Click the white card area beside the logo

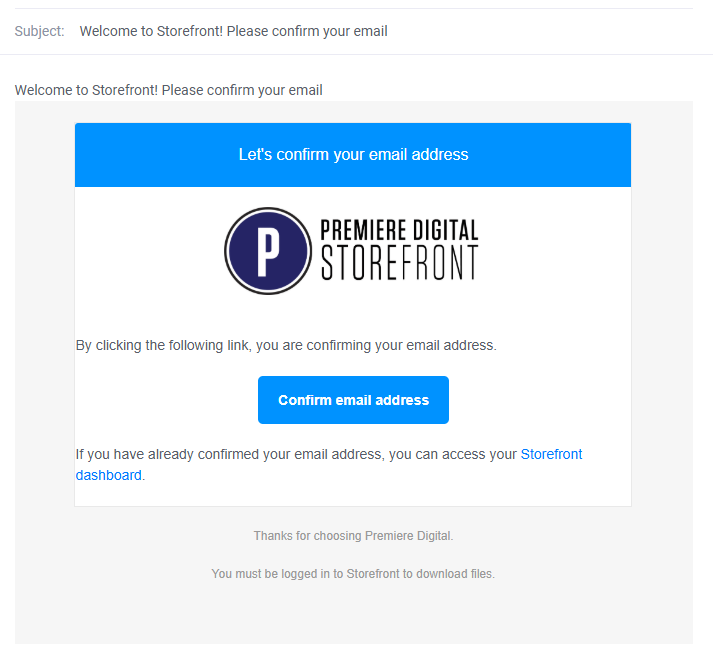click(555, 250)
